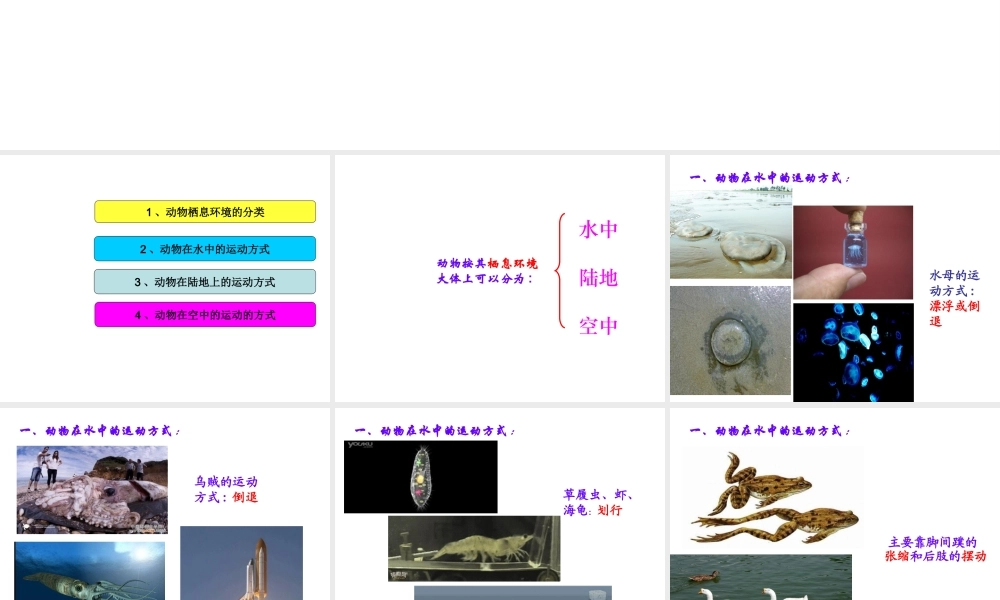This screenshot has width=1000, height=600.
Task: Click the paramecium slide heading 一、动物在水中的运动方式
Action: pyautogui.click(x=435, y=431)
